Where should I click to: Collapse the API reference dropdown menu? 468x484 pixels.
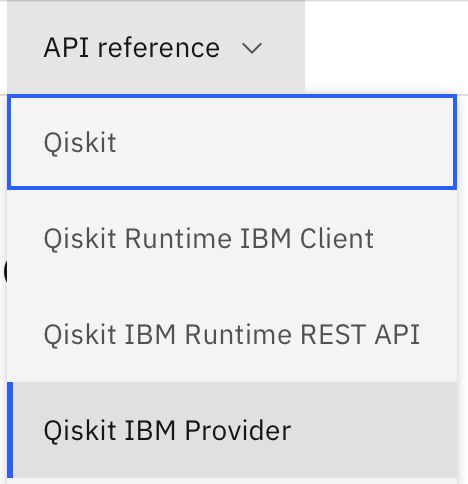156,47
